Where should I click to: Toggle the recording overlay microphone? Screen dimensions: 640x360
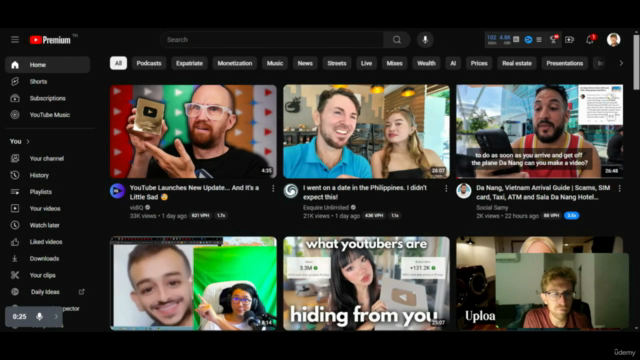[40, 317]
